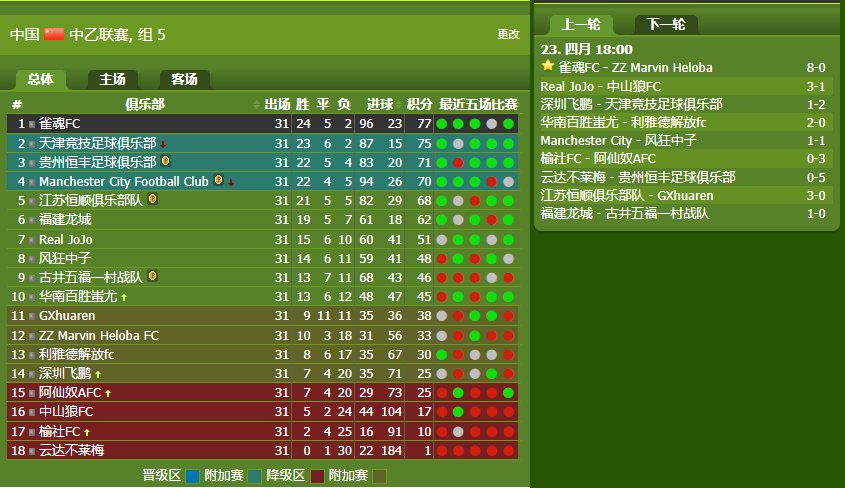Click the green form dot in 中山狼FC row
Screen dimensions: 845x488
click(x=458, y=412)
